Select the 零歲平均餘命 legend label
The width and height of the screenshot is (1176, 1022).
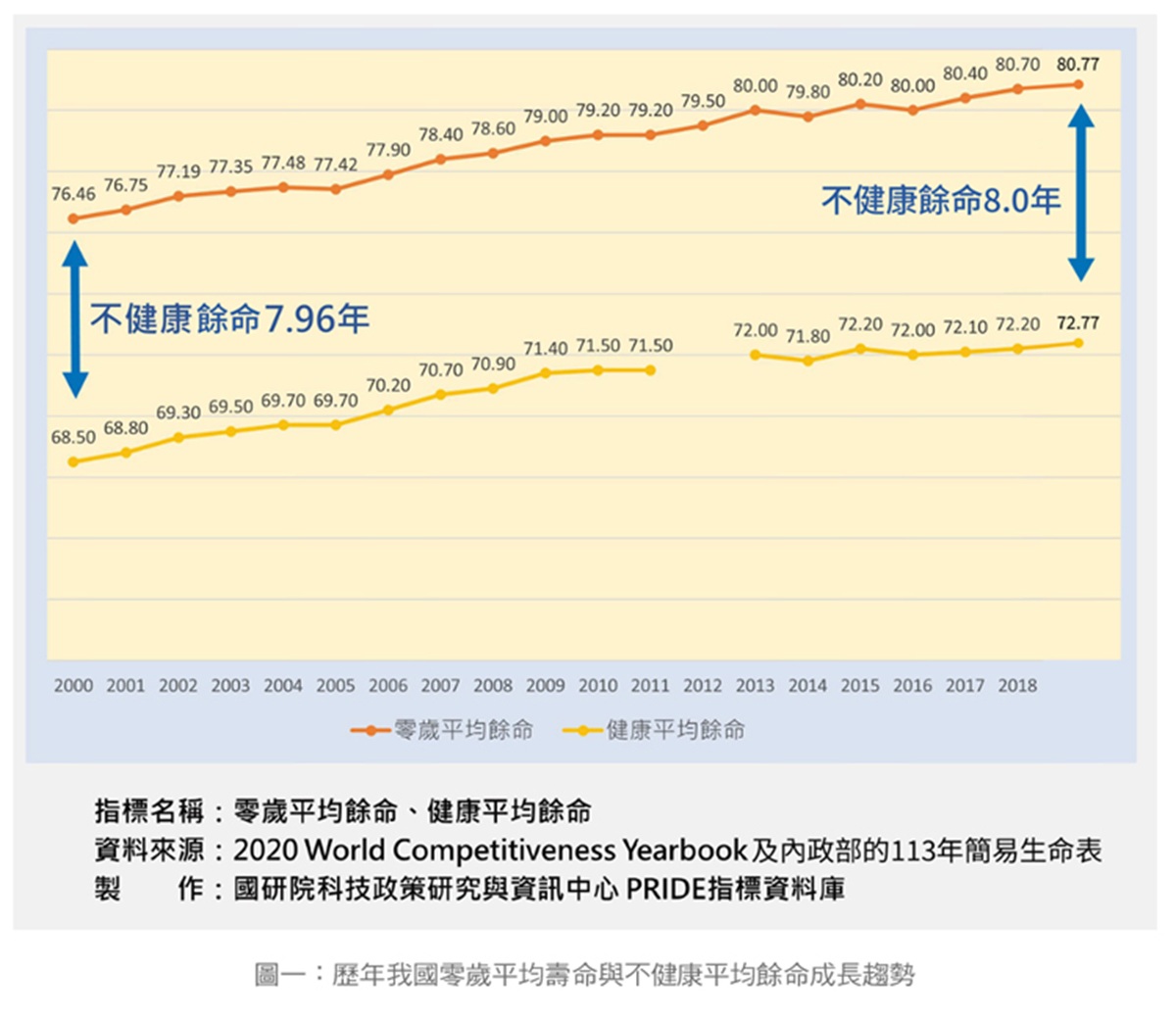pos(464,730)
